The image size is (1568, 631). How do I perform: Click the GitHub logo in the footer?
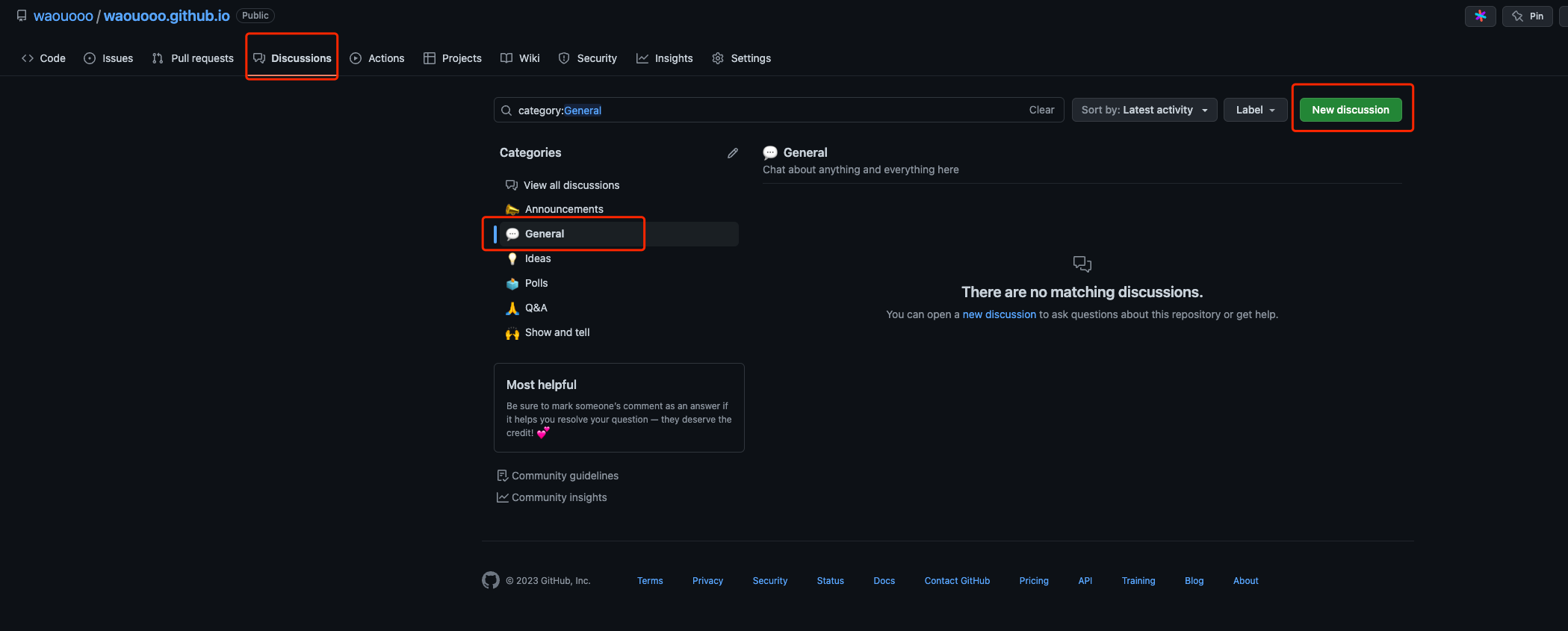[x=491, y=580]
